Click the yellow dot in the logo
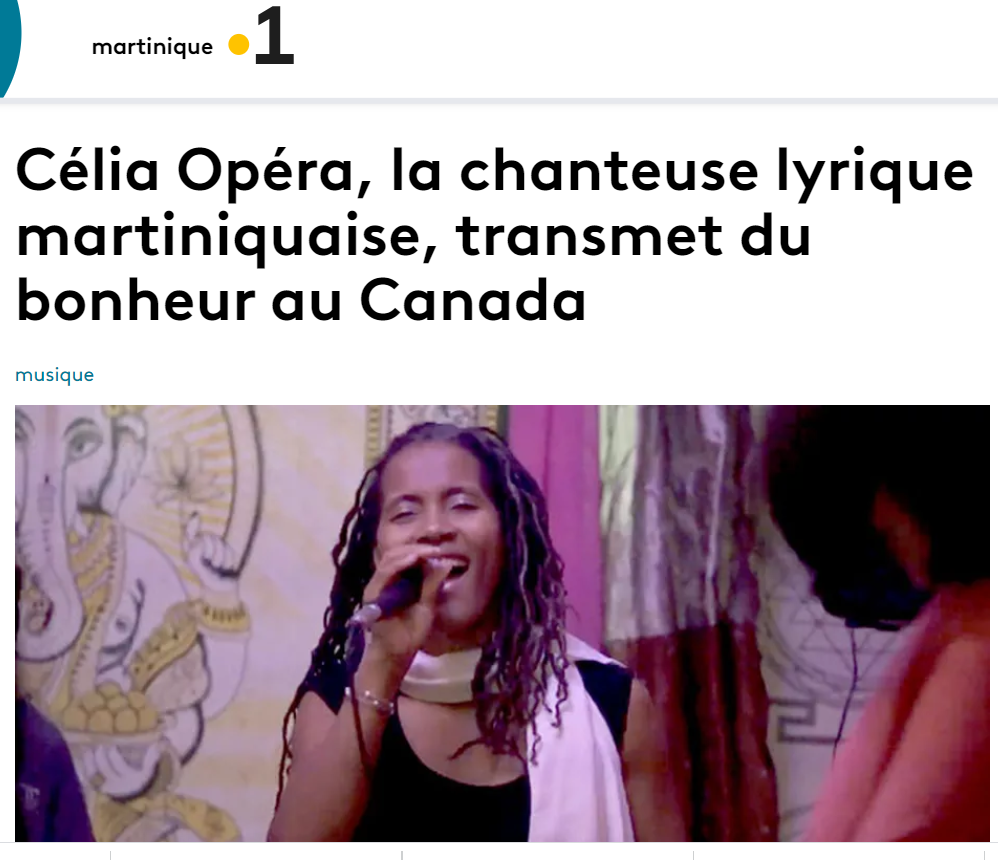The height and width of the screenshot is (860, 998). pos(239,45)
